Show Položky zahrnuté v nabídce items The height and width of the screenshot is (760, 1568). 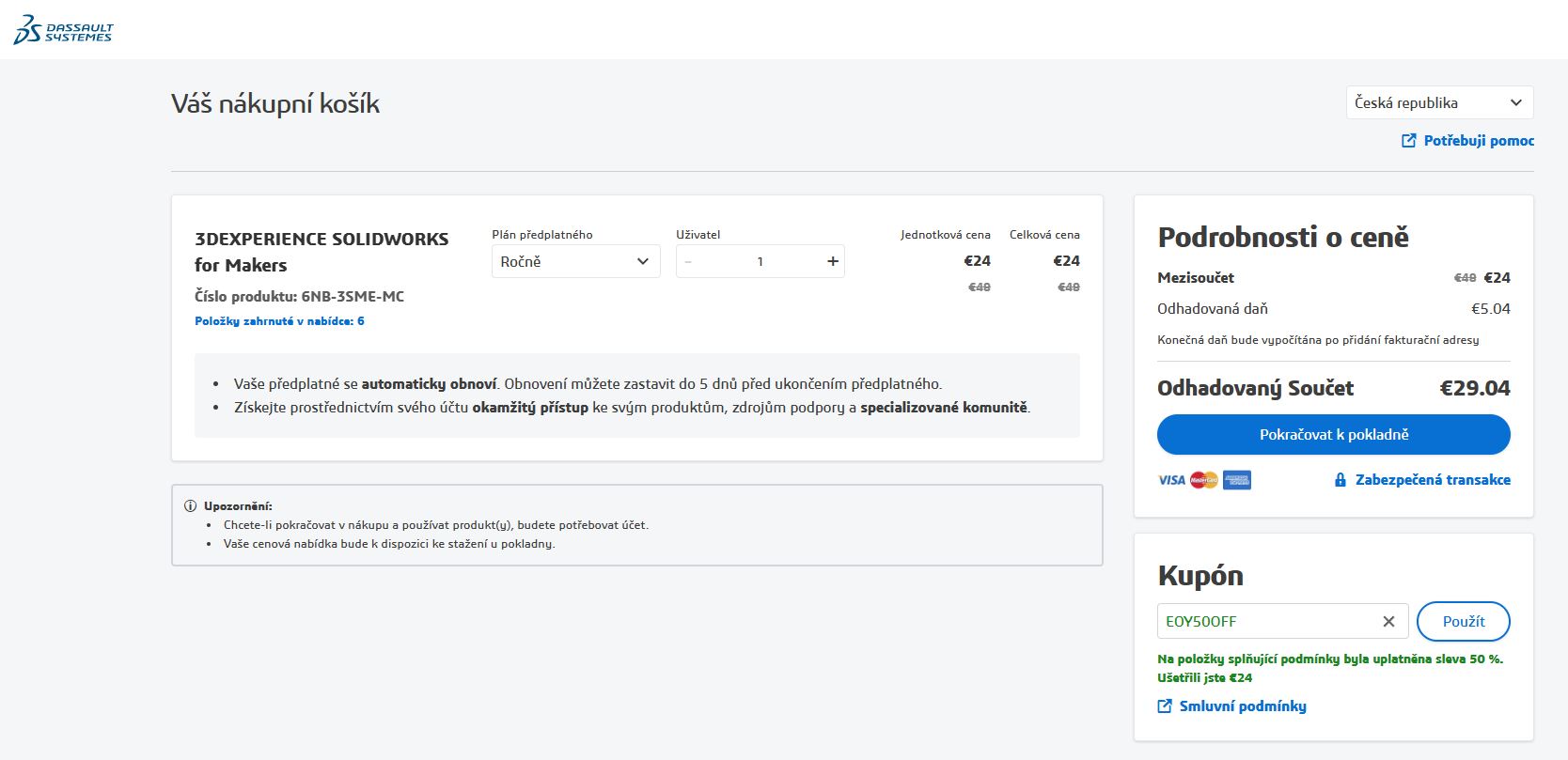(279, 321)
